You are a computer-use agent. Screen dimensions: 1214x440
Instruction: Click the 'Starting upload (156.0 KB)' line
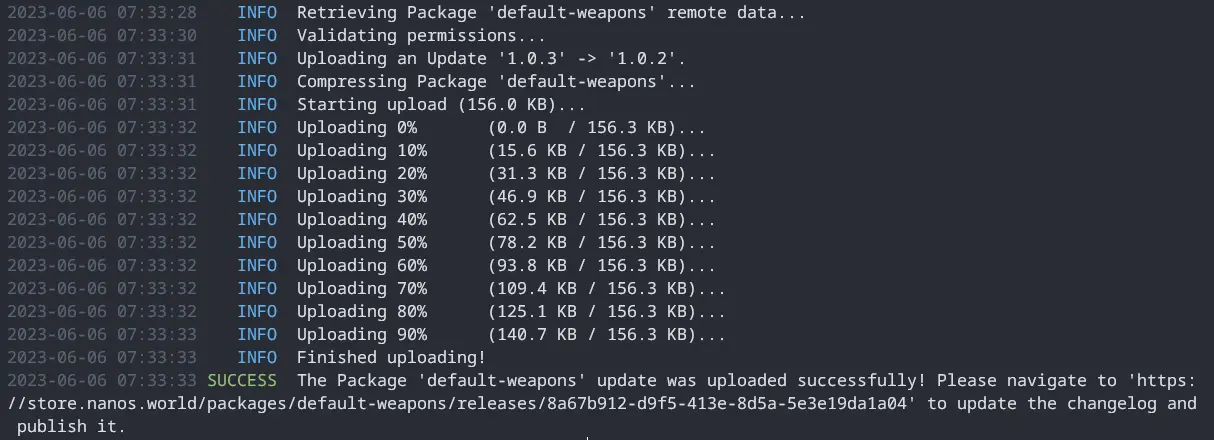coord(441,105)
